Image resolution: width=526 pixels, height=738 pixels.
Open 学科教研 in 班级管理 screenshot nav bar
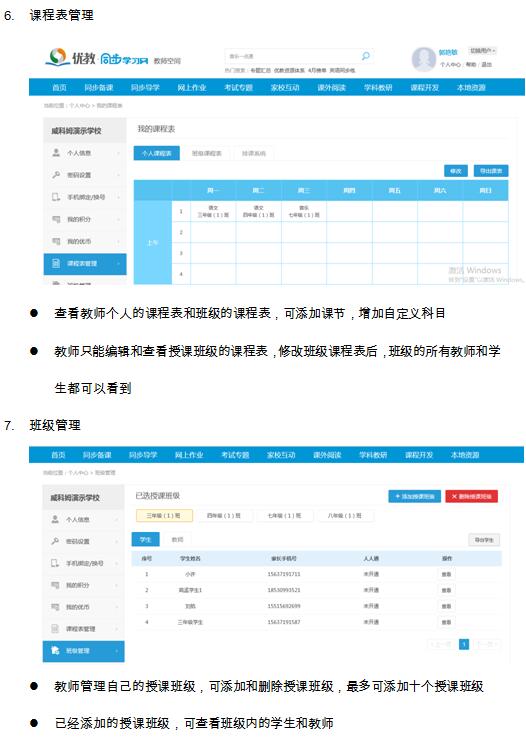point(373,455)
